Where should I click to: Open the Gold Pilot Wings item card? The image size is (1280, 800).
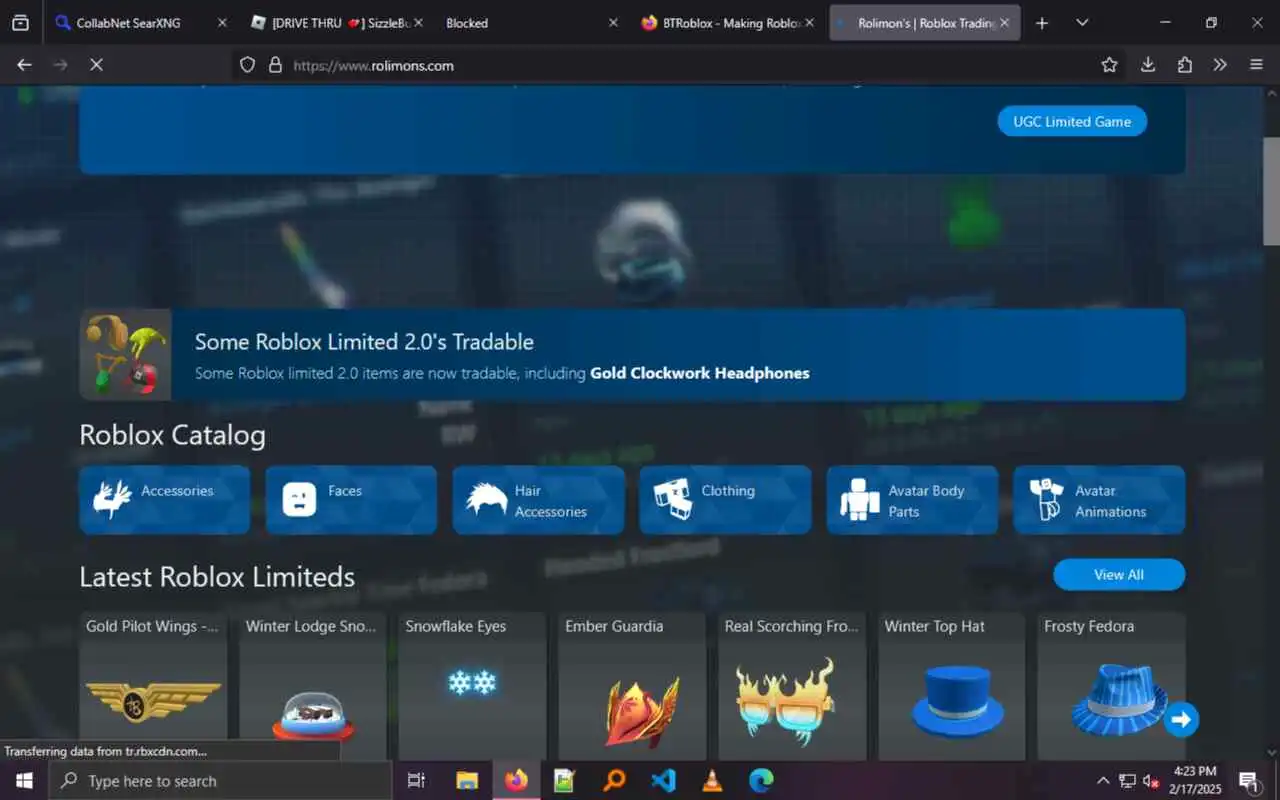pyautogui.click(x=153, y=687)
